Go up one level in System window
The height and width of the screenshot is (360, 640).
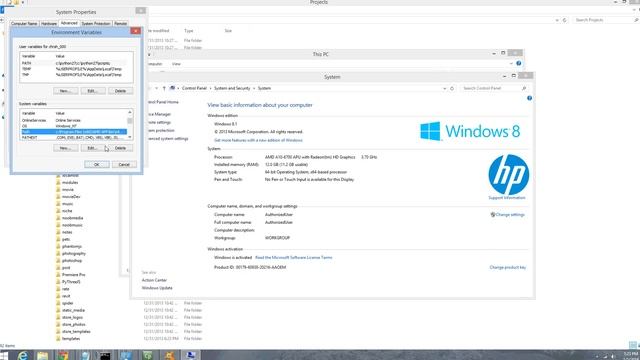(164, 88)
